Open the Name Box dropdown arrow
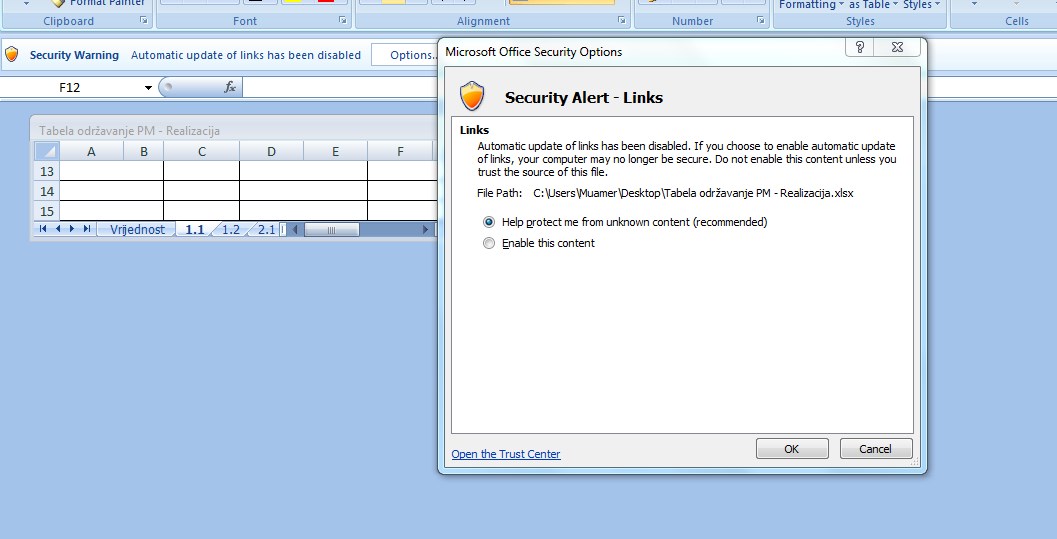The width and height of the screenshot is (1057, 539). pos(148,88)
